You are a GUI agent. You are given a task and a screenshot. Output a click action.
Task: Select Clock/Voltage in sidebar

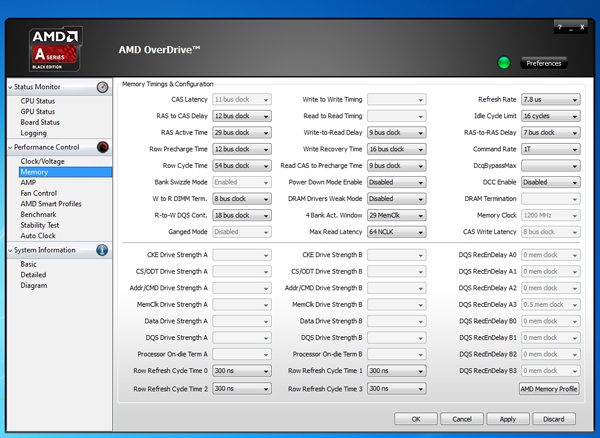42,161
